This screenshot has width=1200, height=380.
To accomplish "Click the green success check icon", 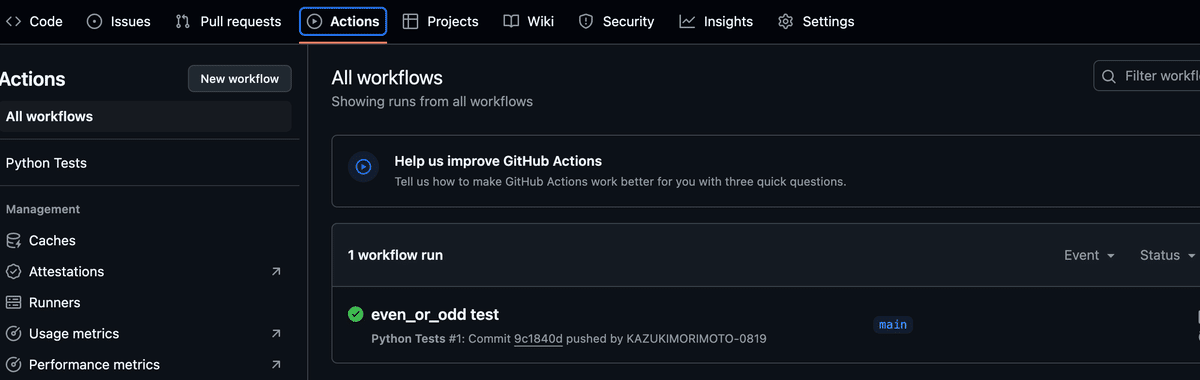I will (355, 314).
